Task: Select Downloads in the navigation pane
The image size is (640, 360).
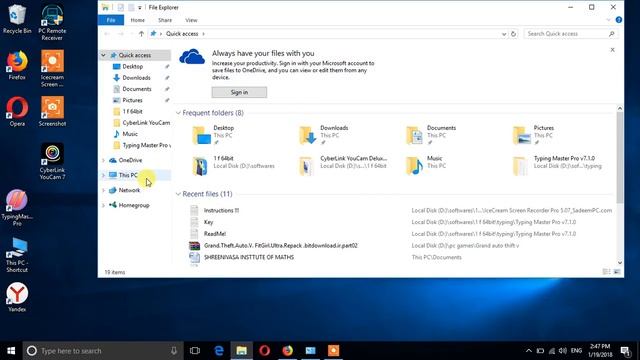Action: pos(136,78)
